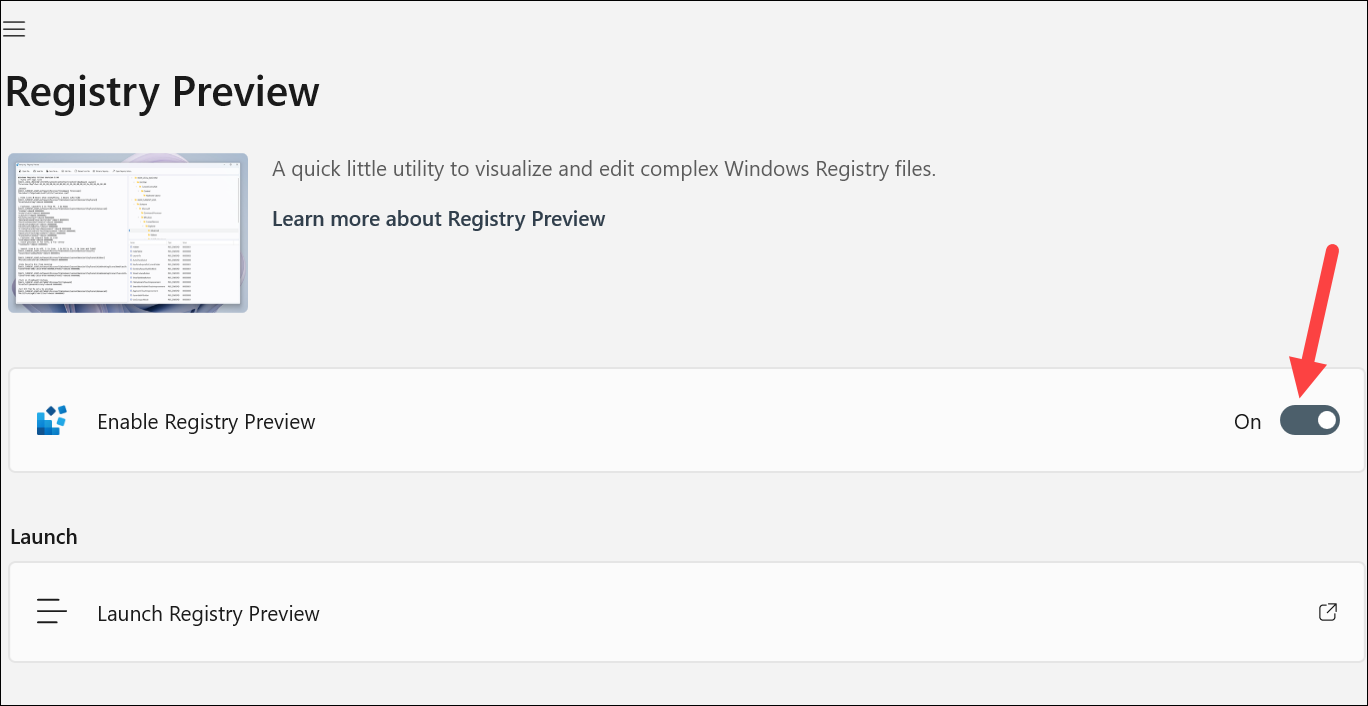
Task: Turn off the Enable Registry Preview toggle
Action: pos(1309,421)
